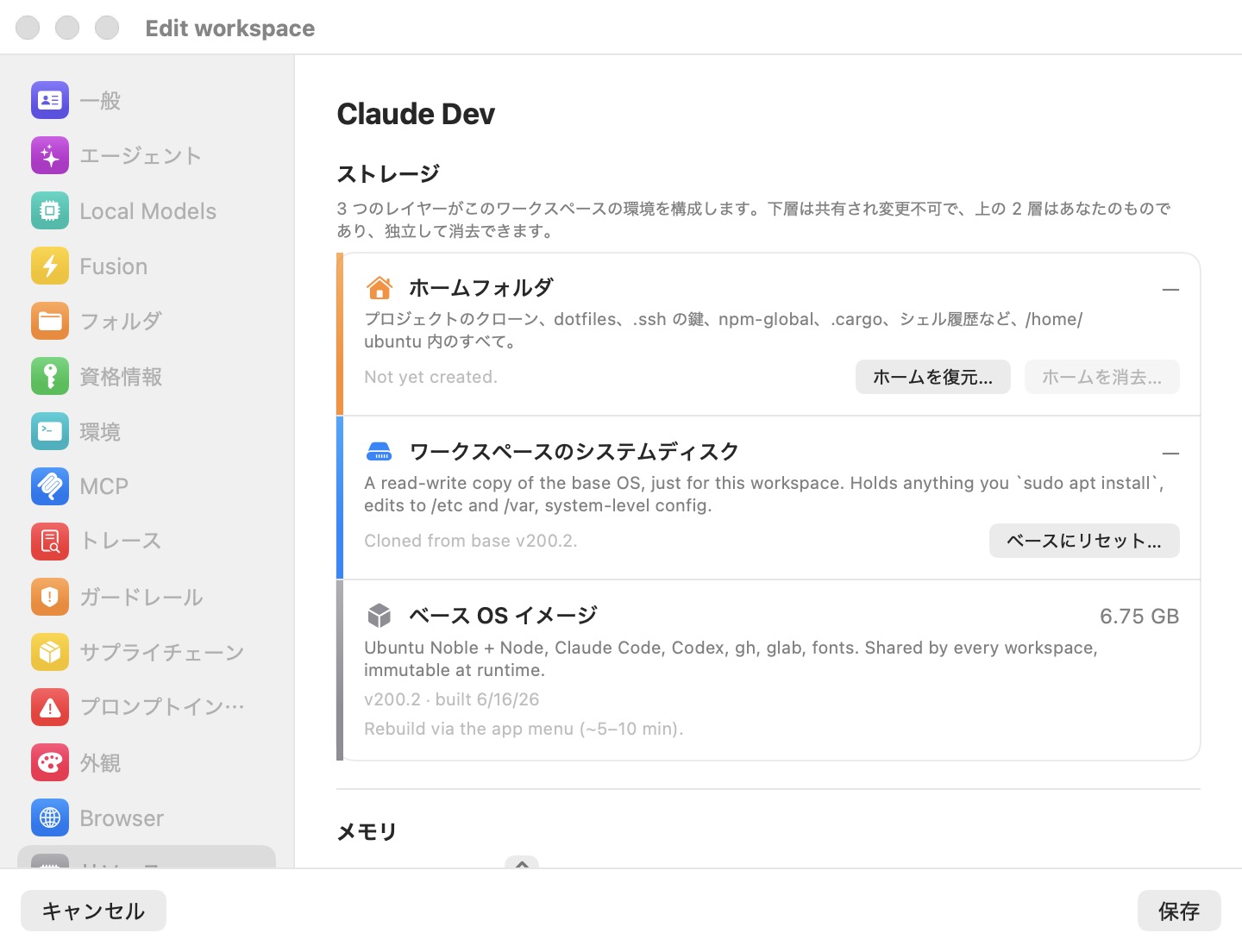Viewport: 1242px width, 952px height.
Task: Click the メモリ section heading
Action: (x=367, y=831)
